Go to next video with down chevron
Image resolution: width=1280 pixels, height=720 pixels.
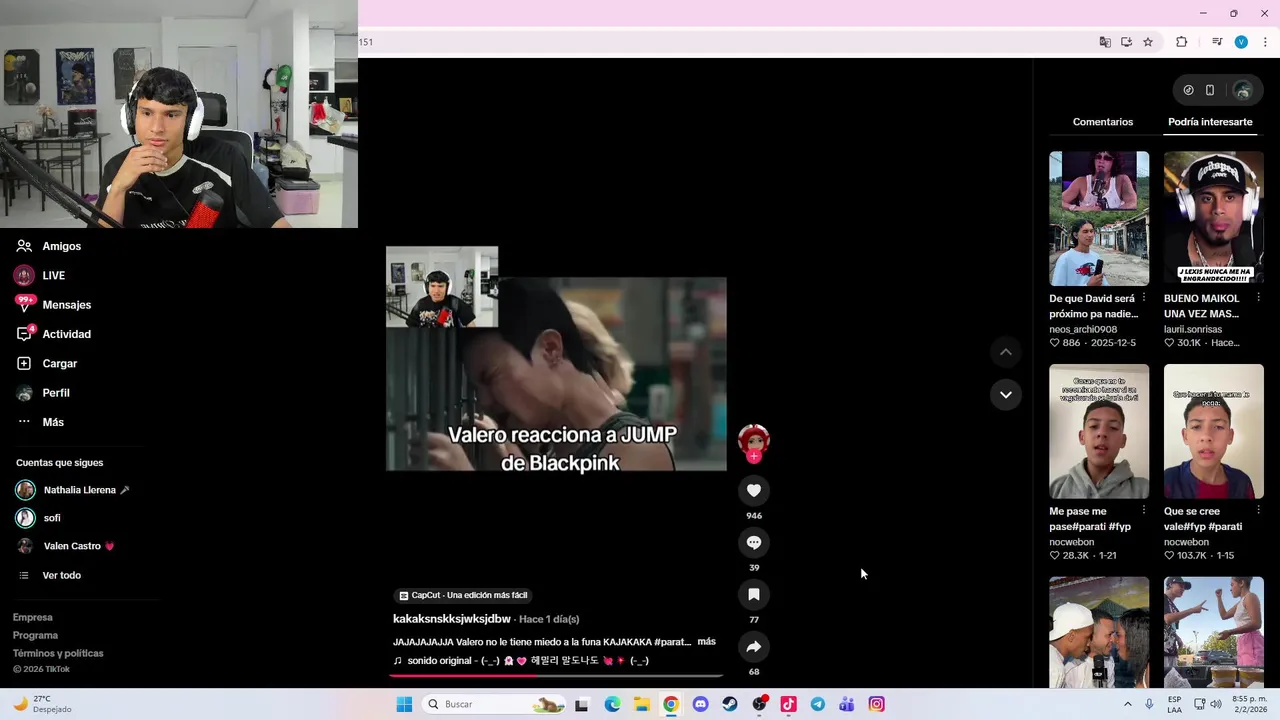1006,394
